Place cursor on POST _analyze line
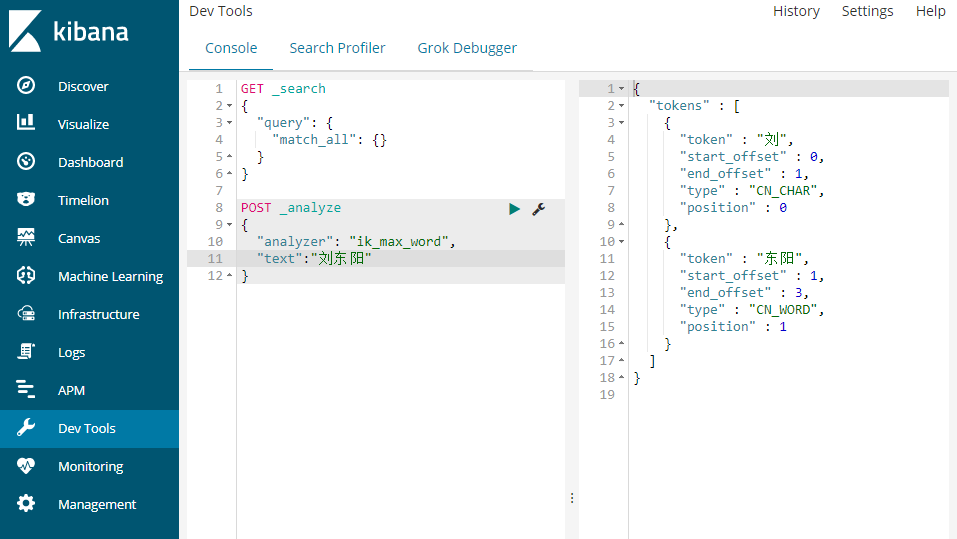957x539 pixels. (x=291, y=208)
